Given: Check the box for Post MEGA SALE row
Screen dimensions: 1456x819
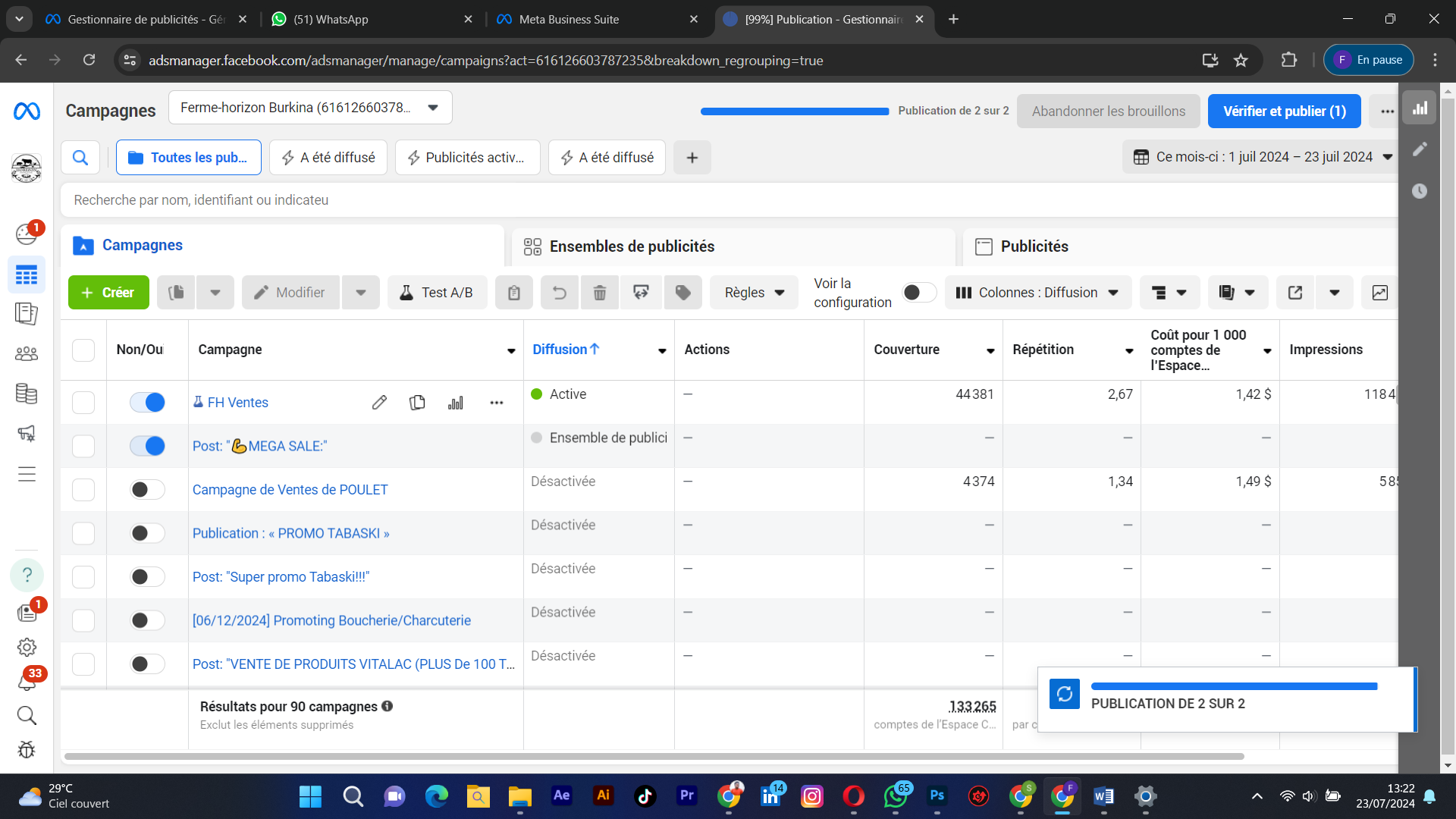Looking at the screenshot, I should click(x=83, y=447).
